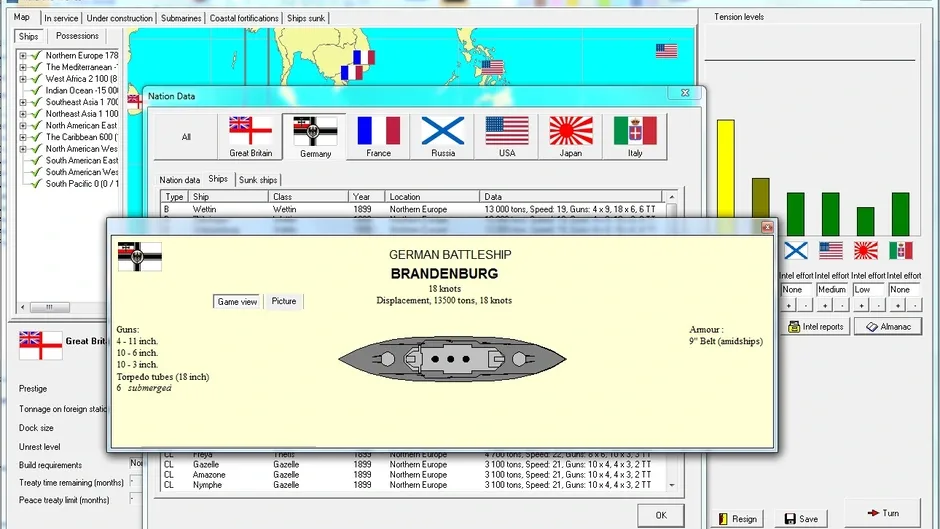Image resolution: width=940 pixels, height=529 pixels.
Task: Confirm Nation Data with OK
Action: click(x=661, y=515)
